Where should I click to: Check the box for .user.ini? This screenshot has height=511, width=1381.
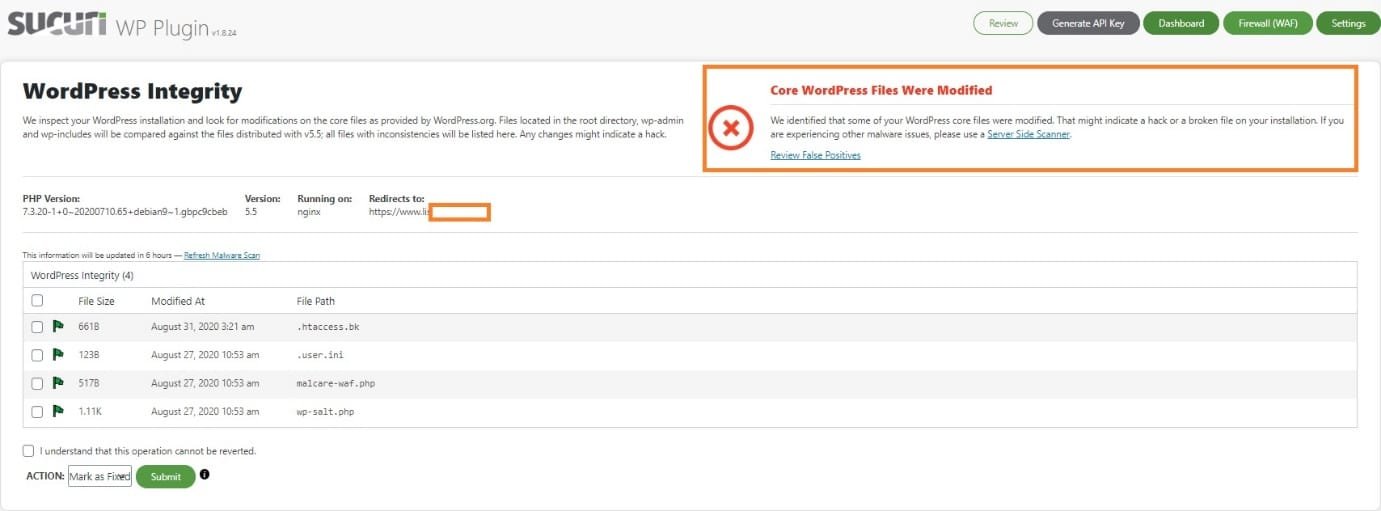coord(37,355)
